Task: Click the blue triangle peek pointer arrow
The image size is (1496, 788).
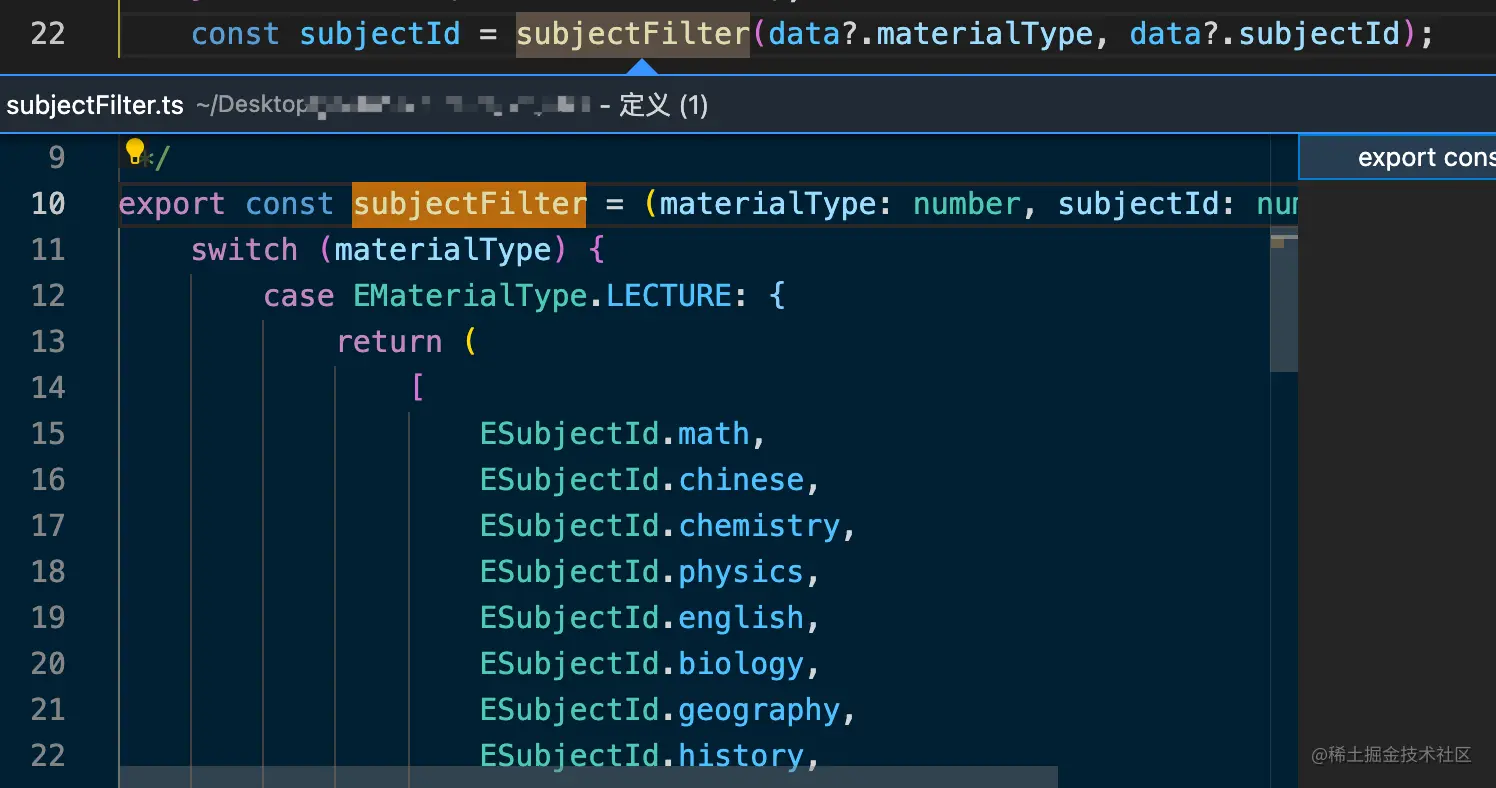Action: [640, 70]
